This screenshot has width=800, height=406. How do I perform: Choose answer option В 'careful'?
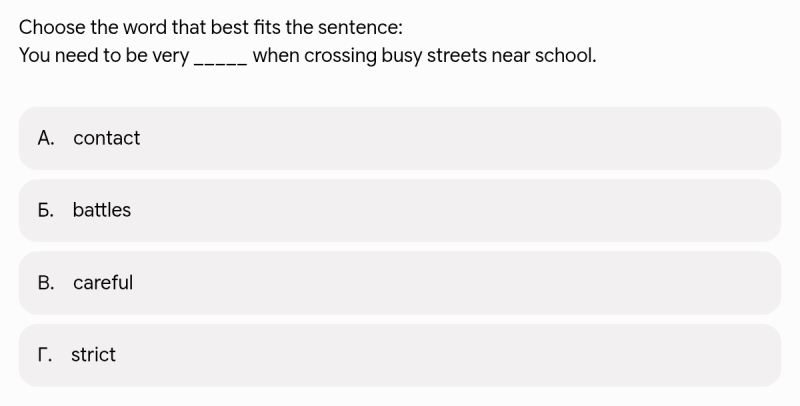400,283
